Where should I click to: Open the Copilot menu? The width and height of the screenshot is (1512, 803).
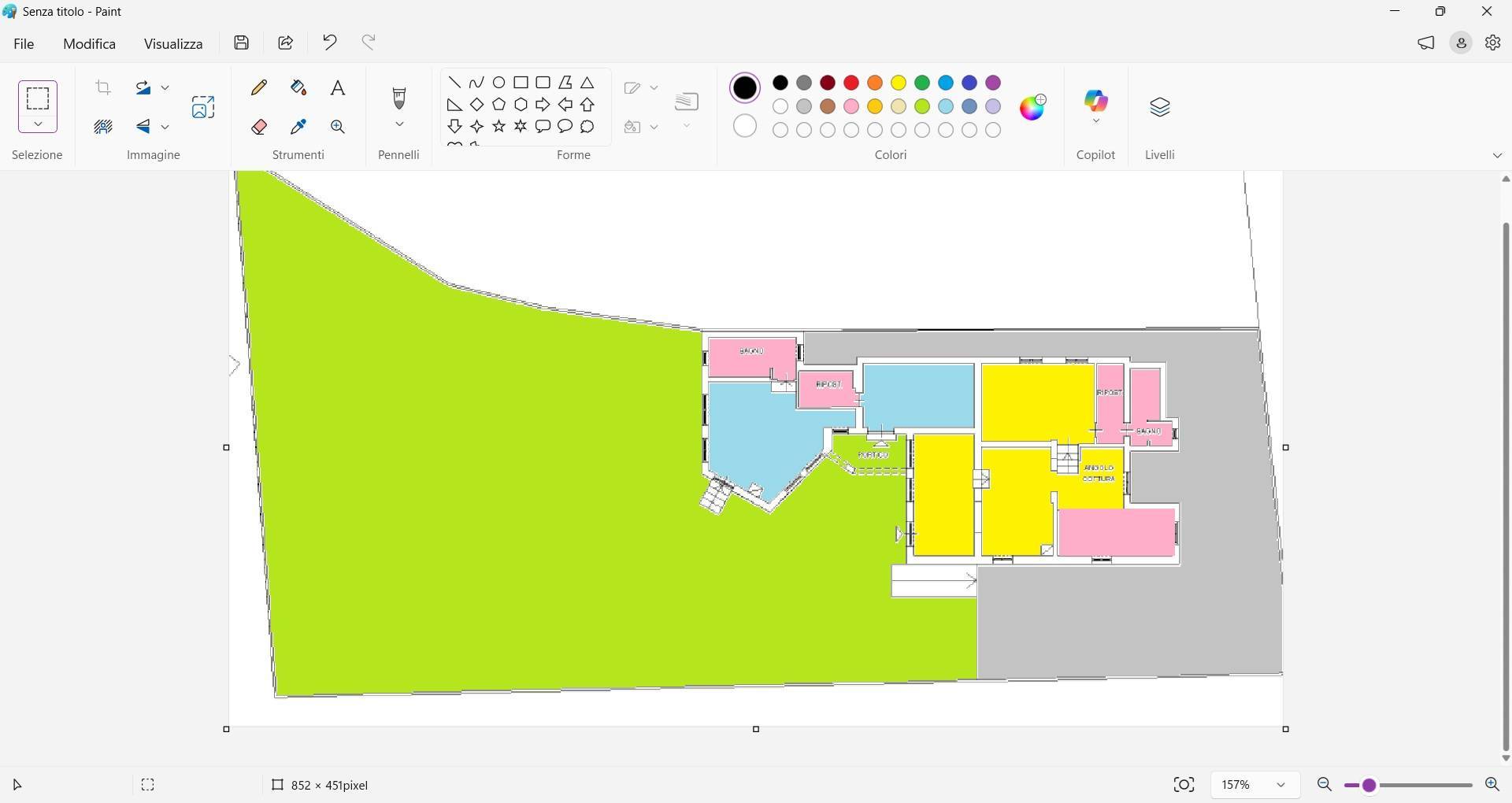[1096, 107]
